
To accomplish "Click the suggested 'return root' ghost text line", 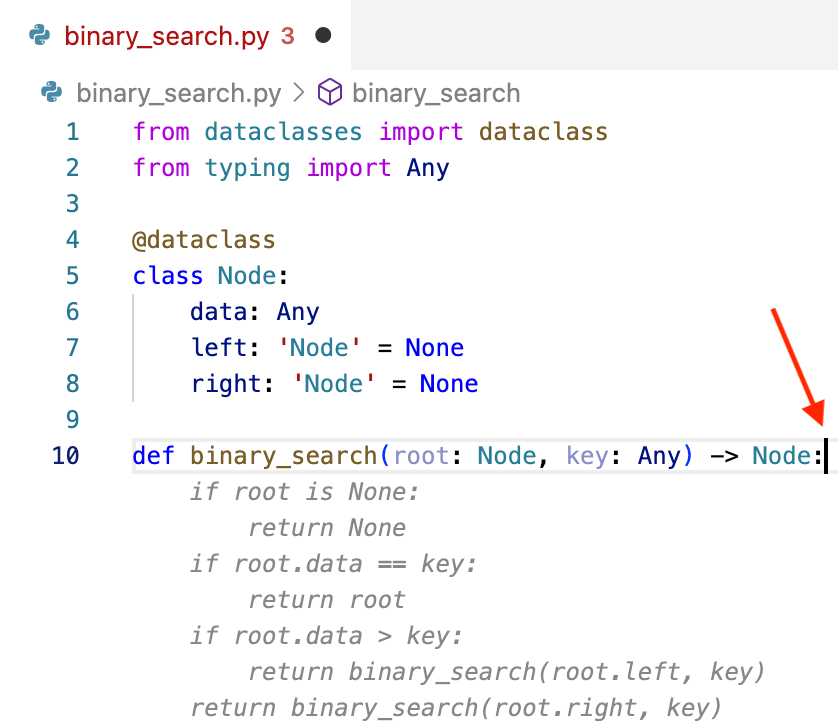I will coord(326,600).
